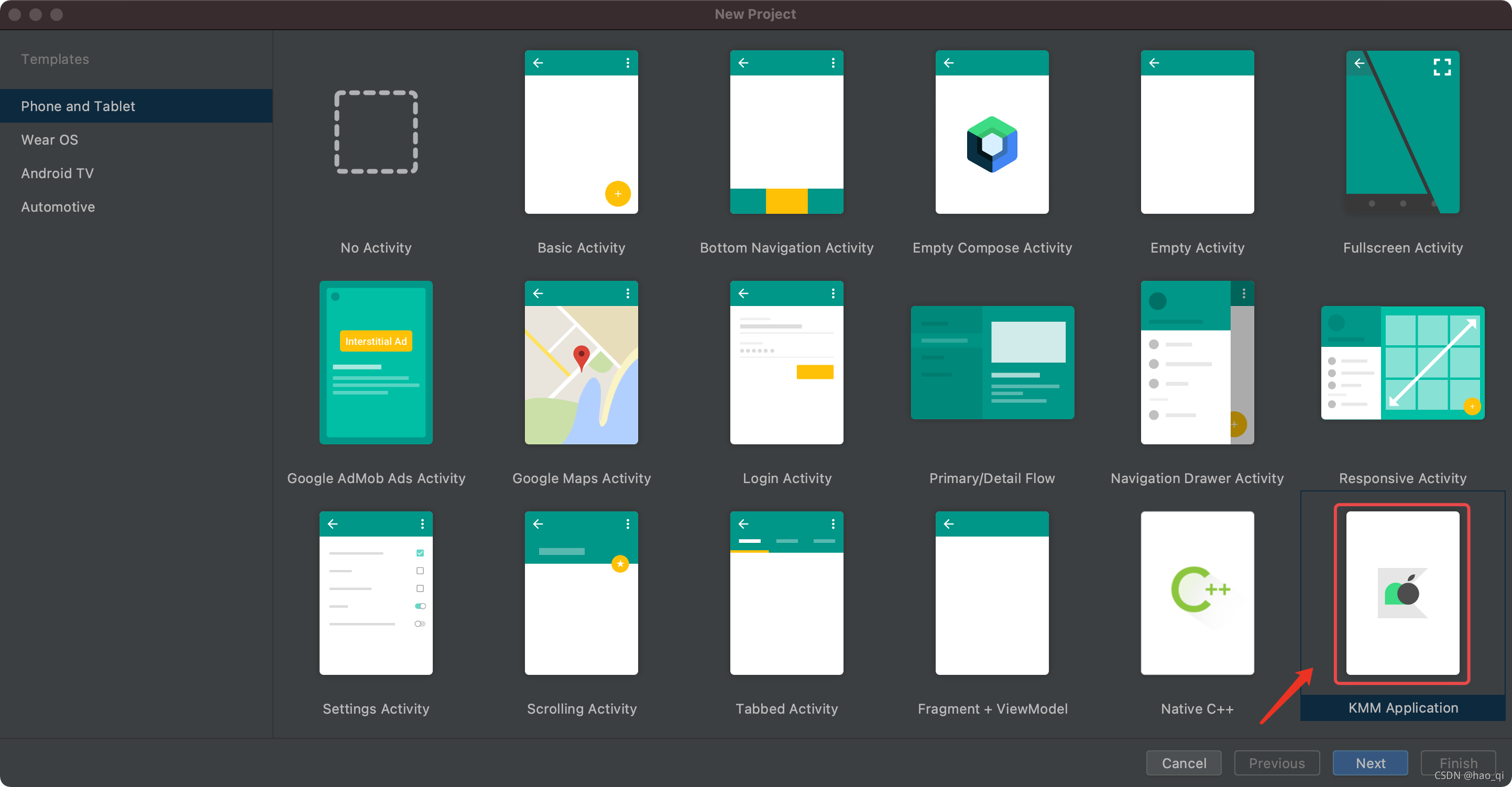Choose the Settings Activity template preview
The image size is (1512, 787).
pos(376,593)
